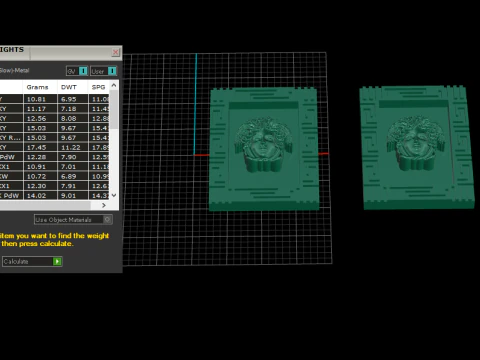
Task: Click the horizontal scroll right arrow
Action: click(104, 205)
